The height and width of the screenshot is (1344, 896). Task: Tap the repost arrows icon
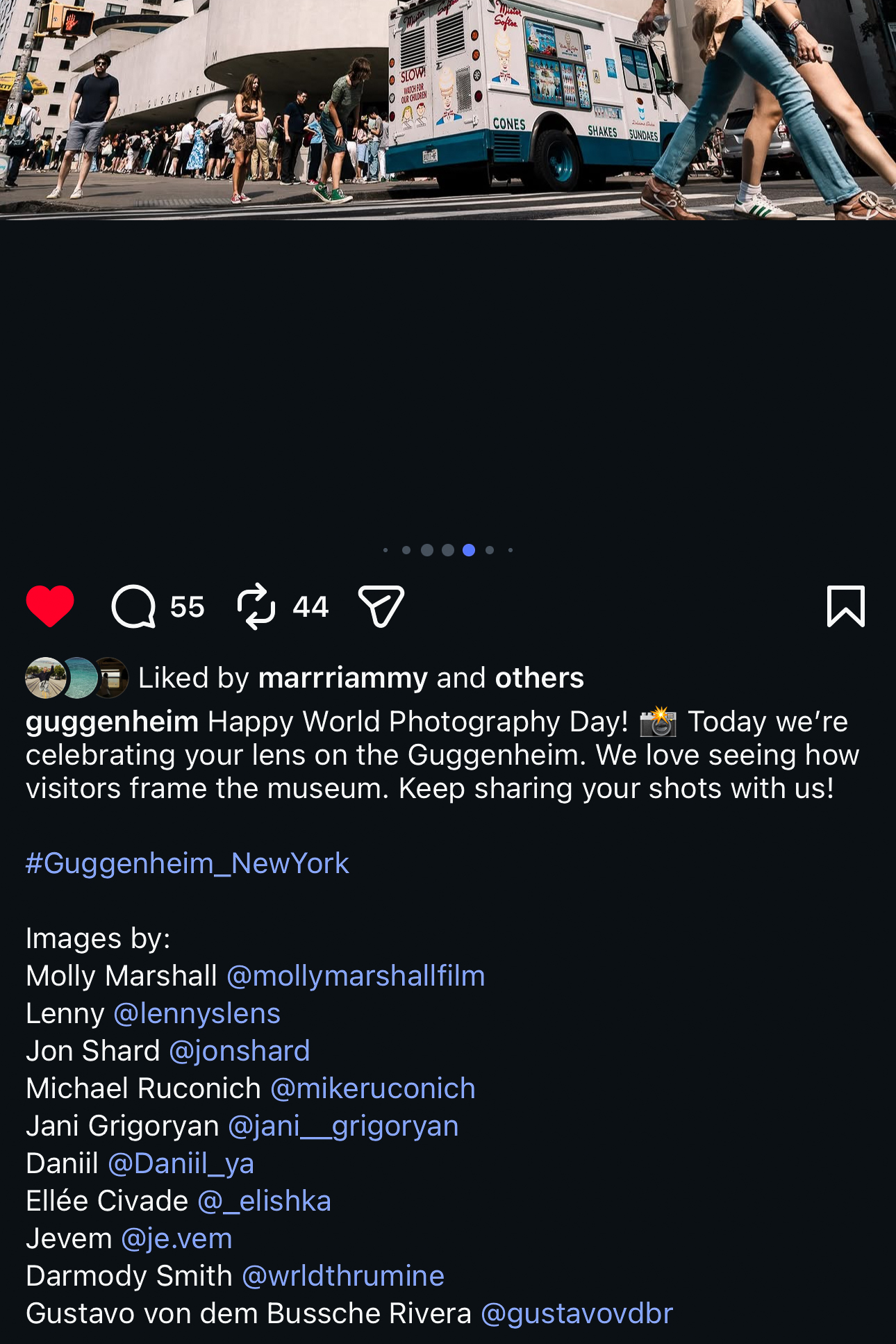(x=256, y=606)
